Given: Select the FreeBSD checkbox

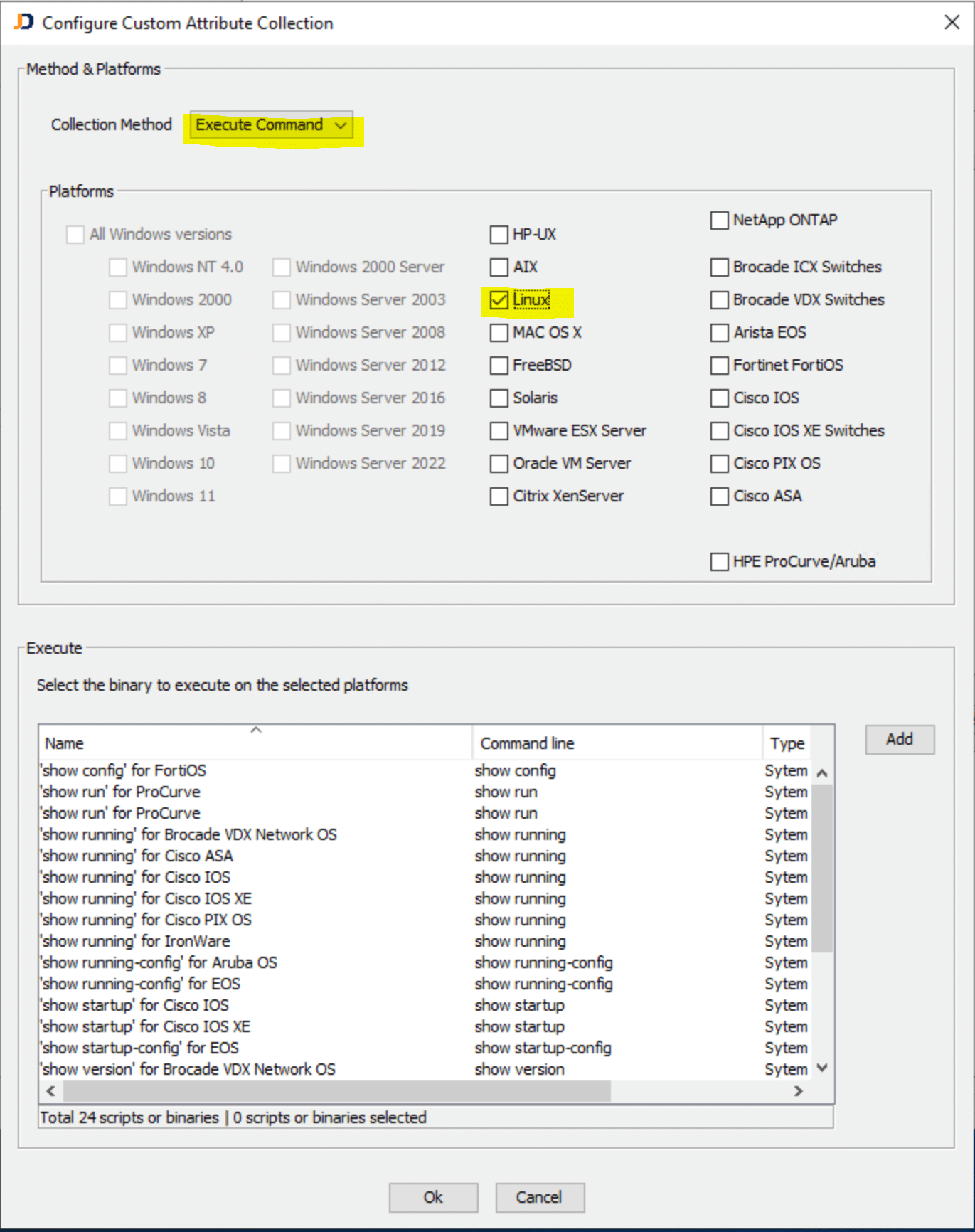Looking at the screenshot, I should click(x=499, y=366).
